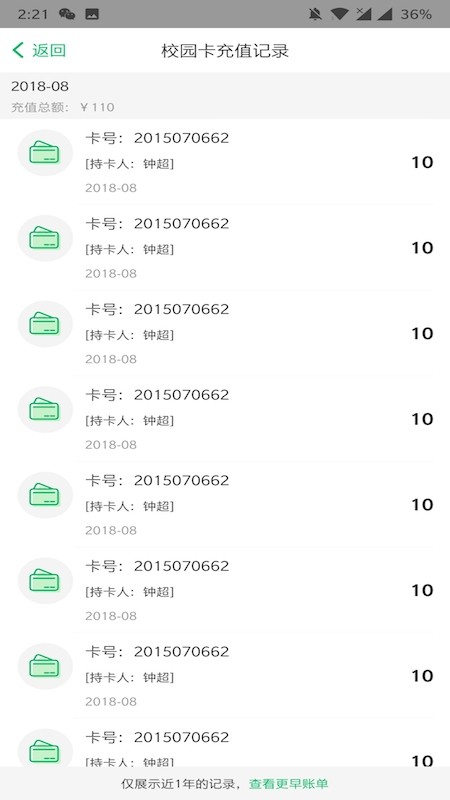
Task: Tap the 返回 back label
Action: (49, 50)
